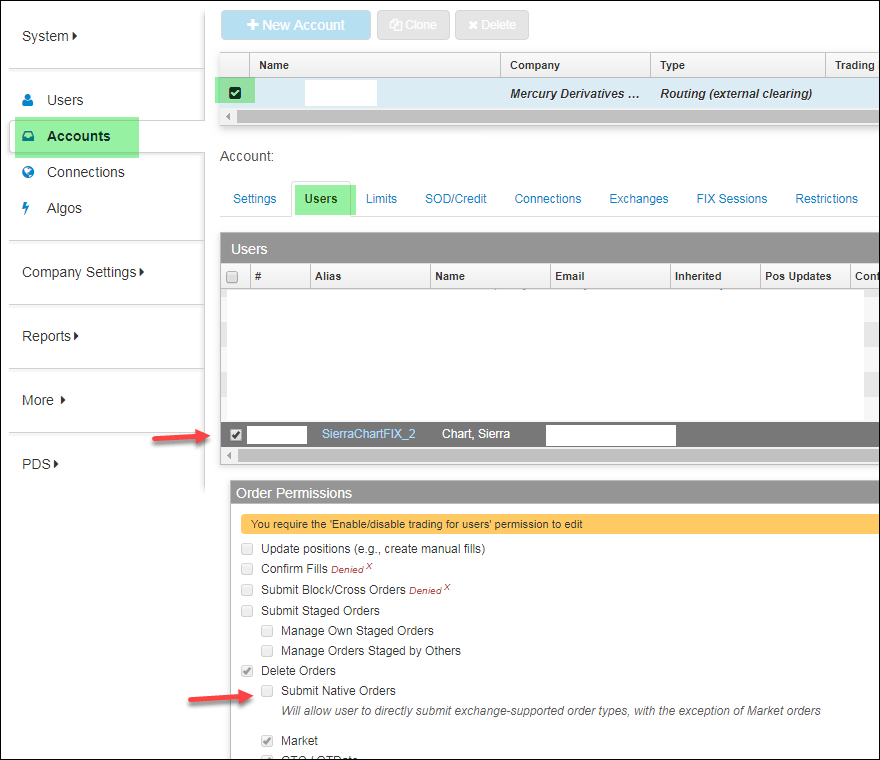This screenshot has width=880, height=760.
Task: Toggle Manage Own Staged Orders checkbox
Action: click(x=267, y=631)
